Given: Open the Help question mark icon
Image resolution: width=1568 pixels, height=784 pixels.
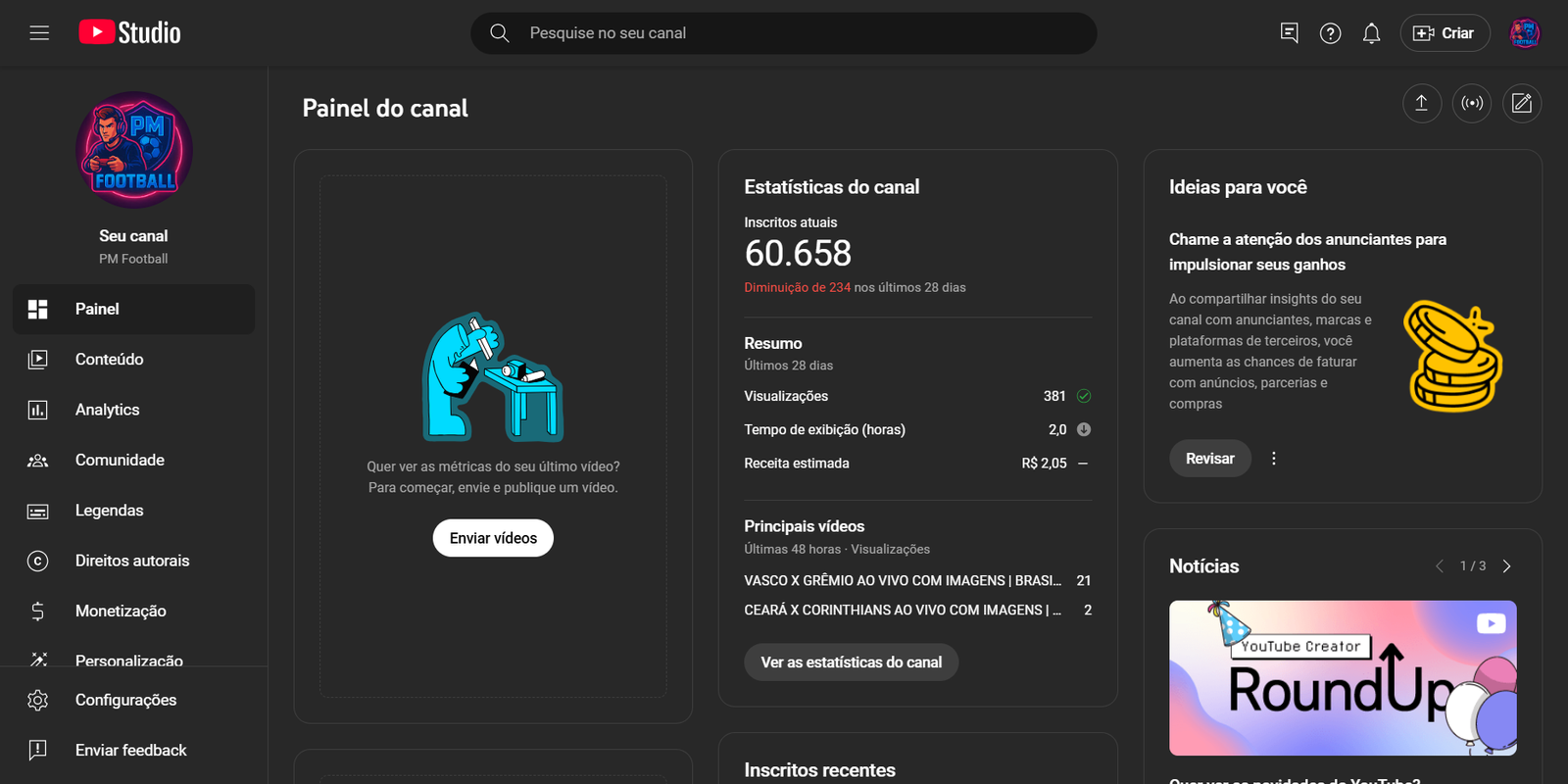Looking at the screenshot, I should pos(1331,33).
